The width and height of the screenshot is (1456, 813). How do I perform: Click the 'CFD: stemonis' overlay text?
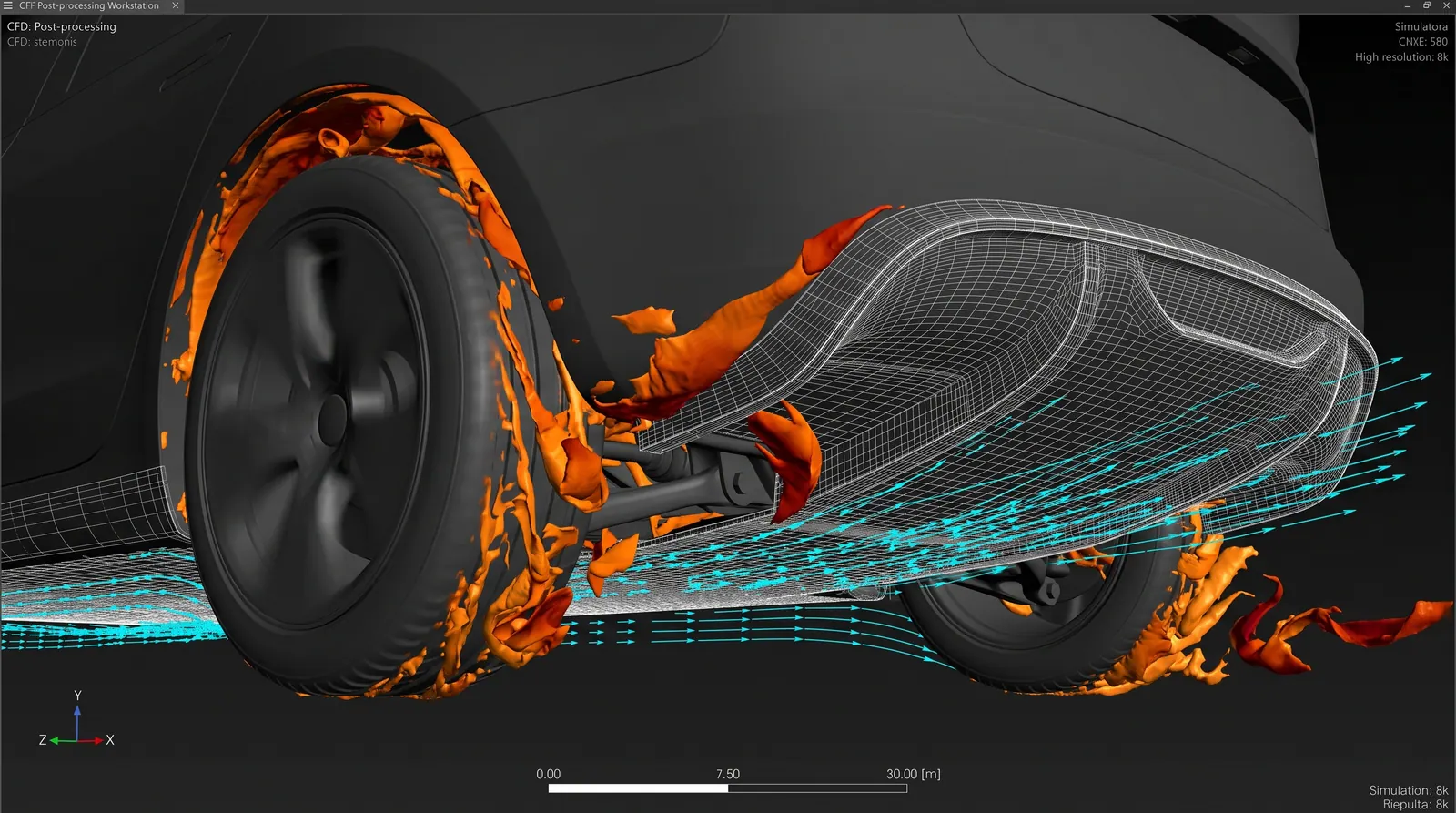pos(42,42)
